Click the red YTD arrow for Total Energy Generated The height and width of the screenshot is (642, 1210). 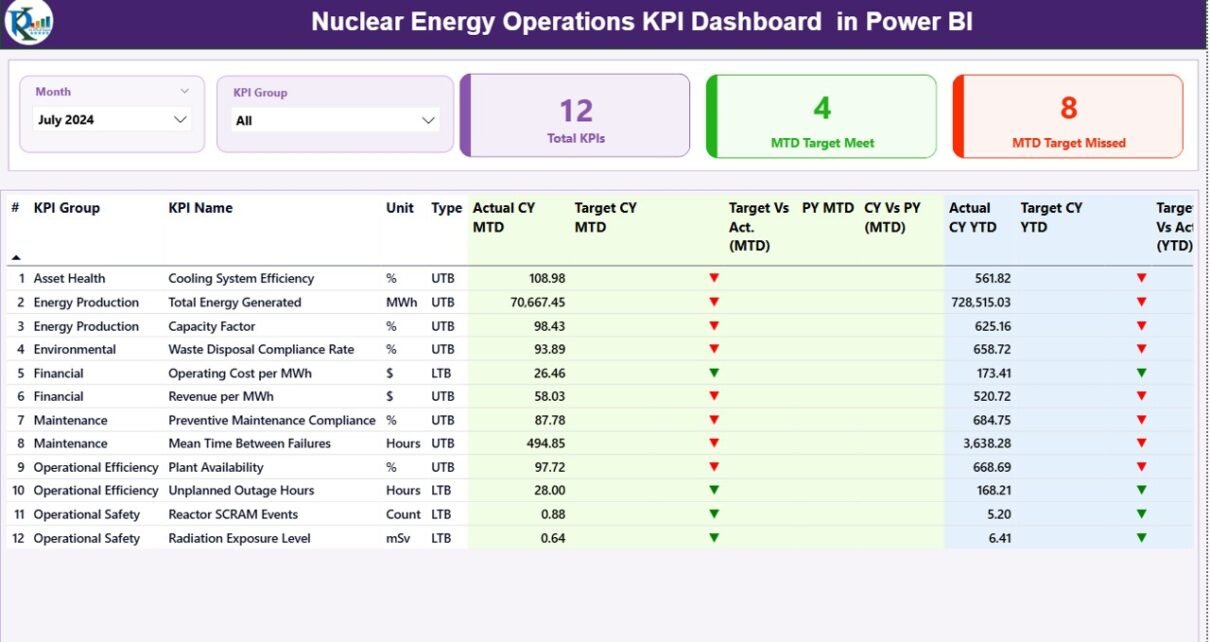coord(1141,302)
